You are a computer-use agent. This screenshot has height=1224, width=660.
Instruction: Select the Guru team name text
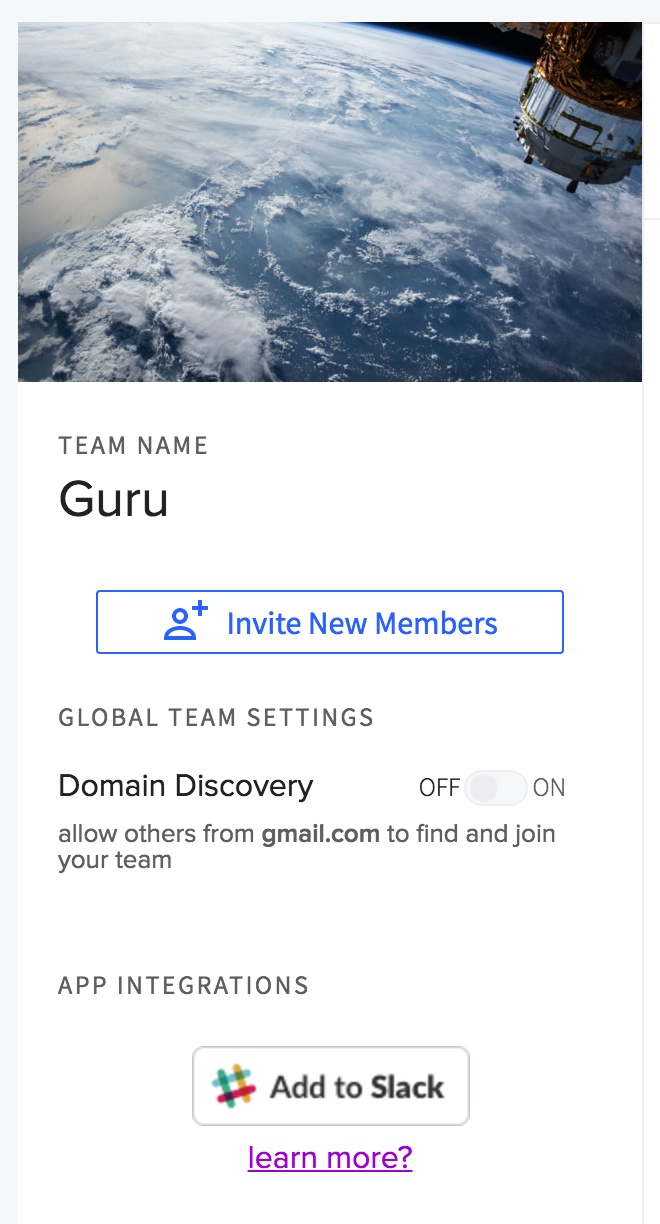click(x=114, y=498)
